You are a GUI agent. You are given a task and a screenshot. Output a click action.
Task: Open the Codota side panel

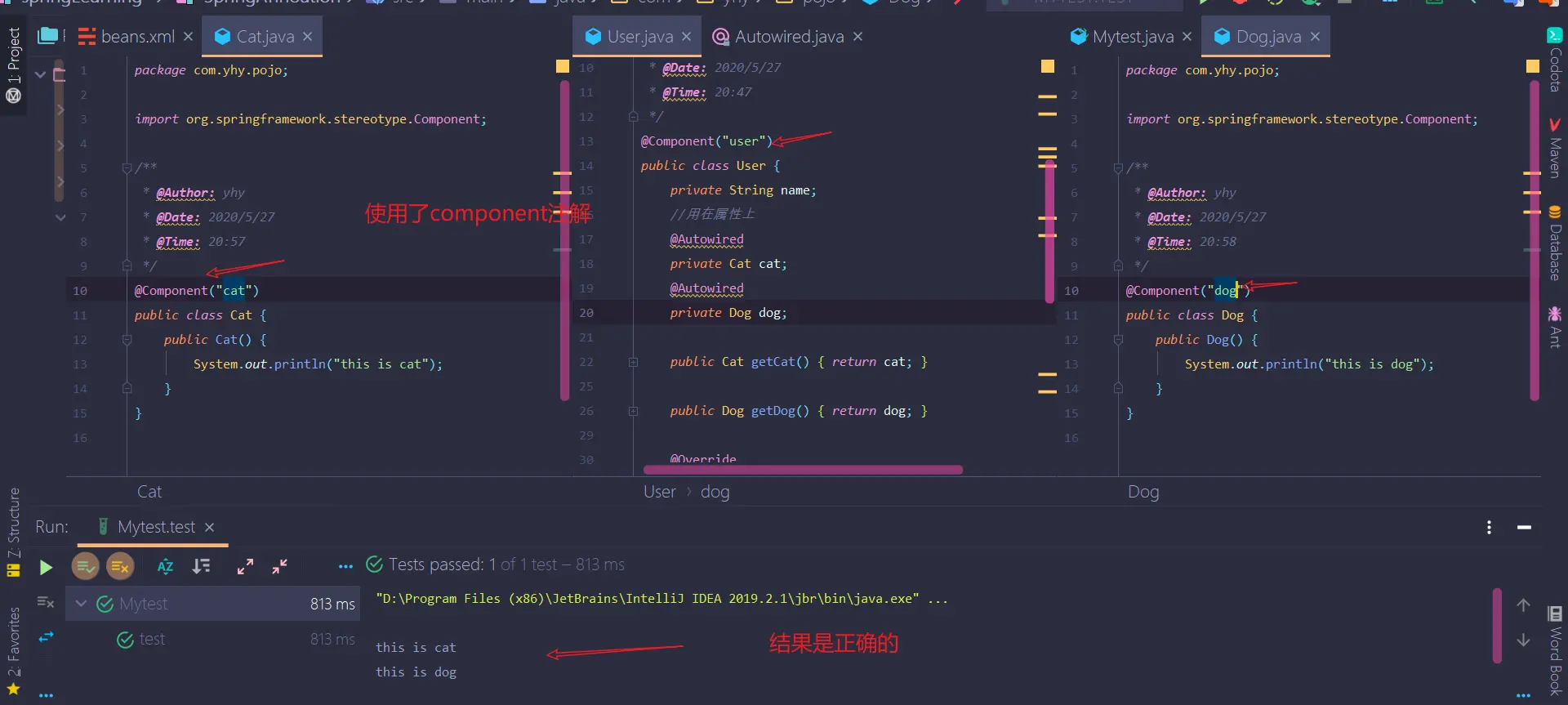pos(1555,60)
